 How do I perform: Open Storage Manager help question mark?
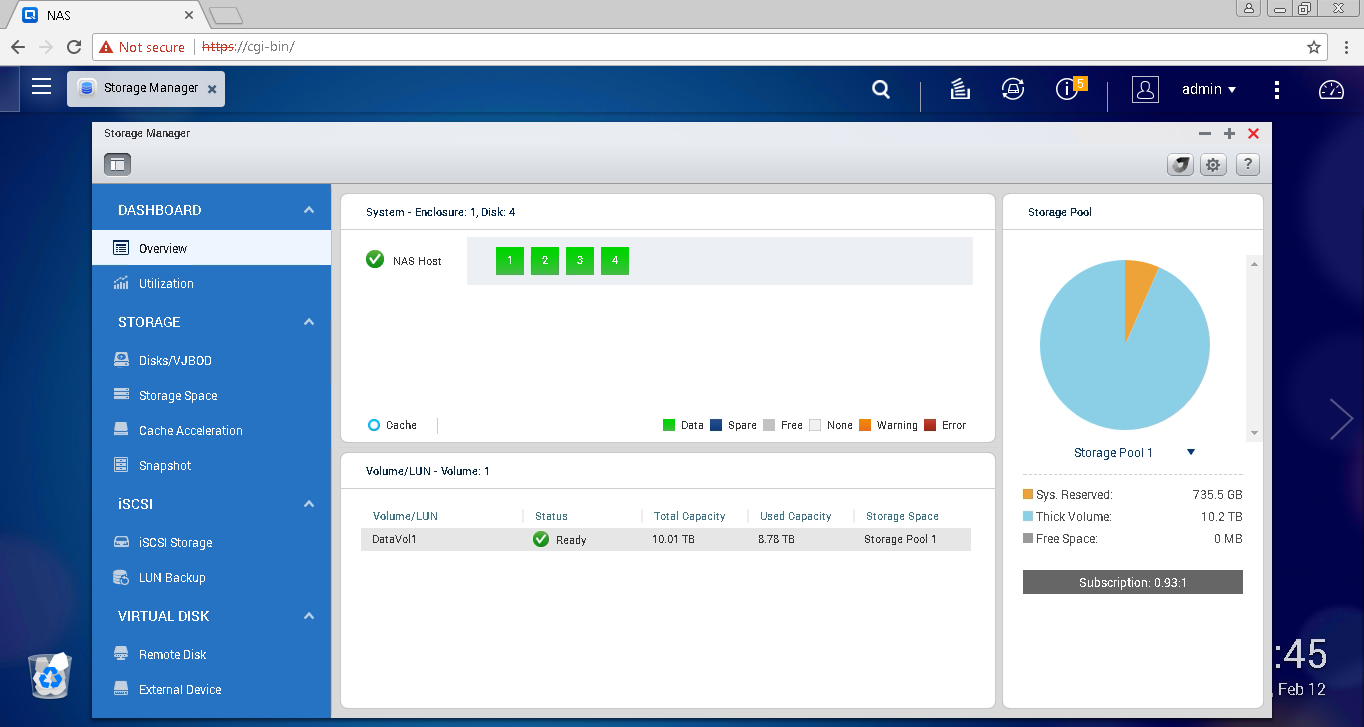(1247, 165)
